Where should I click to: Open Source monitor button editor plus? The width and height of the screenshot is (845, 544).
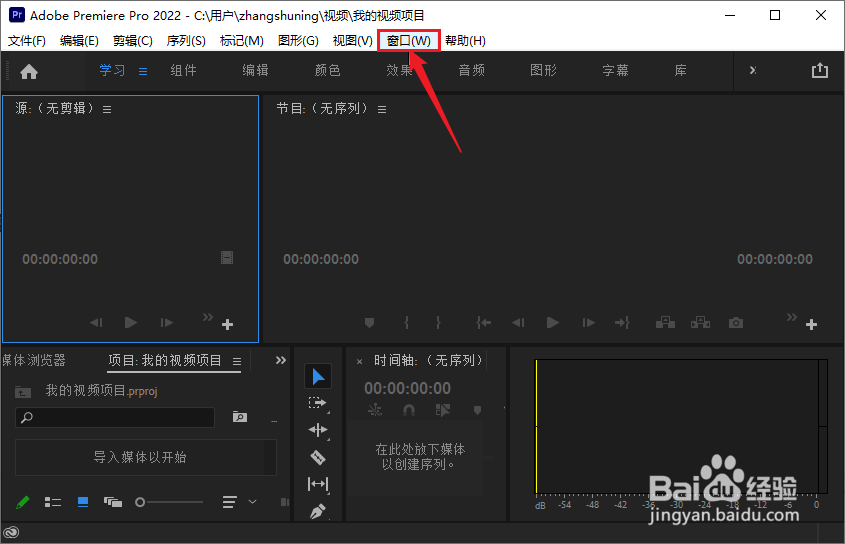[x=227, y=325]
